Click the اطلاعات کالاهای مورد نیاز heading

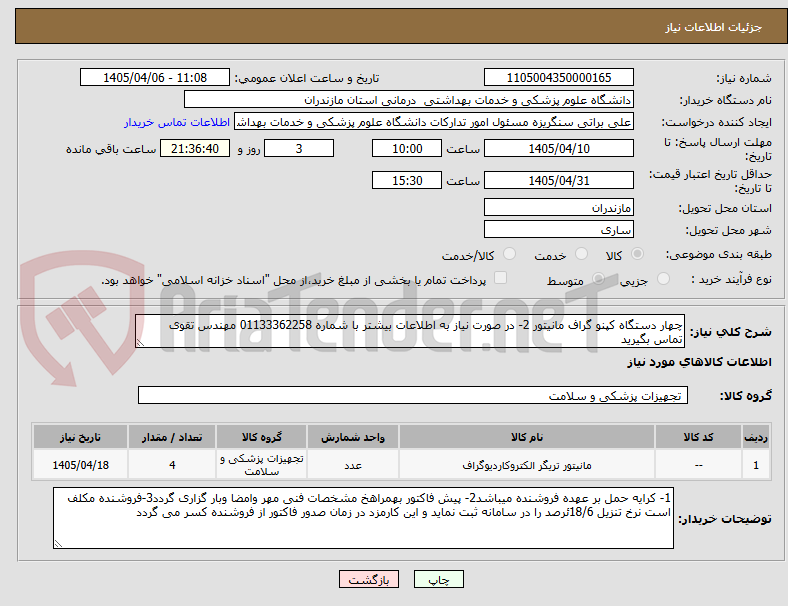point(699,362)
